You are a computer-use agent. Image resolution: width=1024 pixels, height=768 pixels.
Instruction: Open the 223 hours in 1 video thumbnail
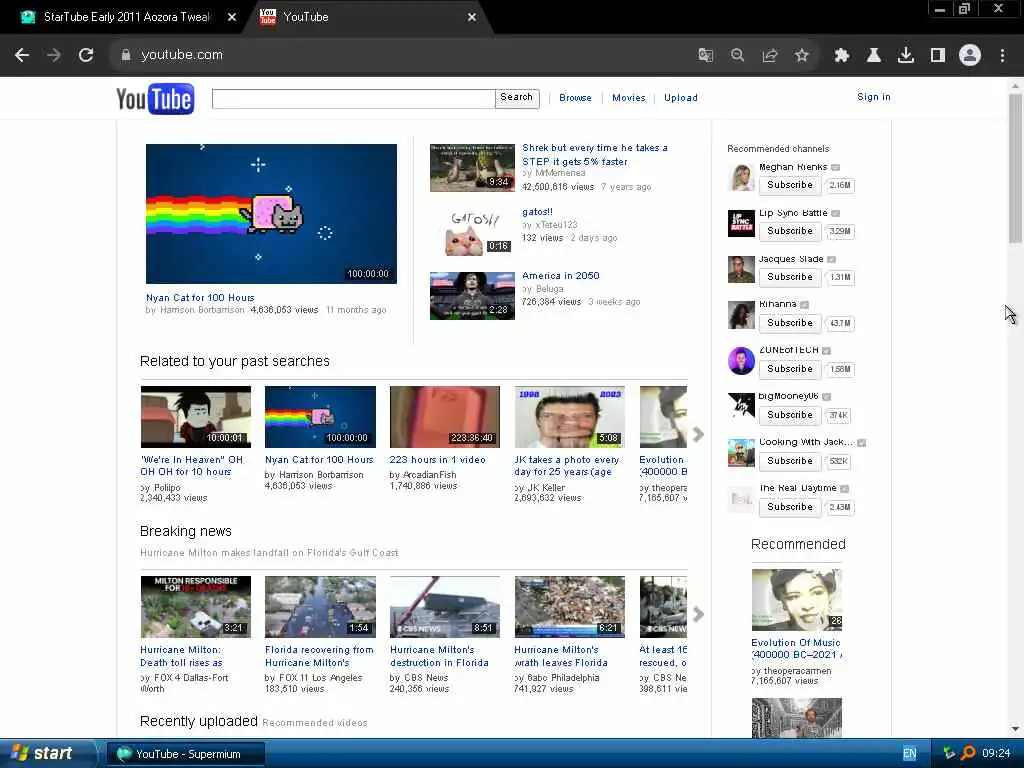pos(445,417)
